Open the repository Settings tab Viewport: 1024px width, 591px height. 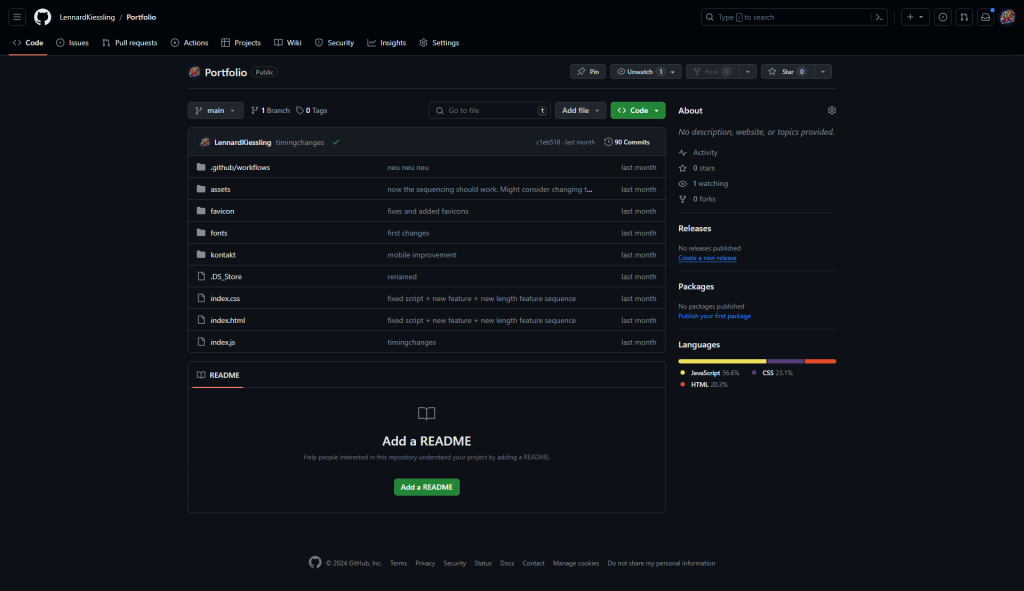[x=440, y=42]
